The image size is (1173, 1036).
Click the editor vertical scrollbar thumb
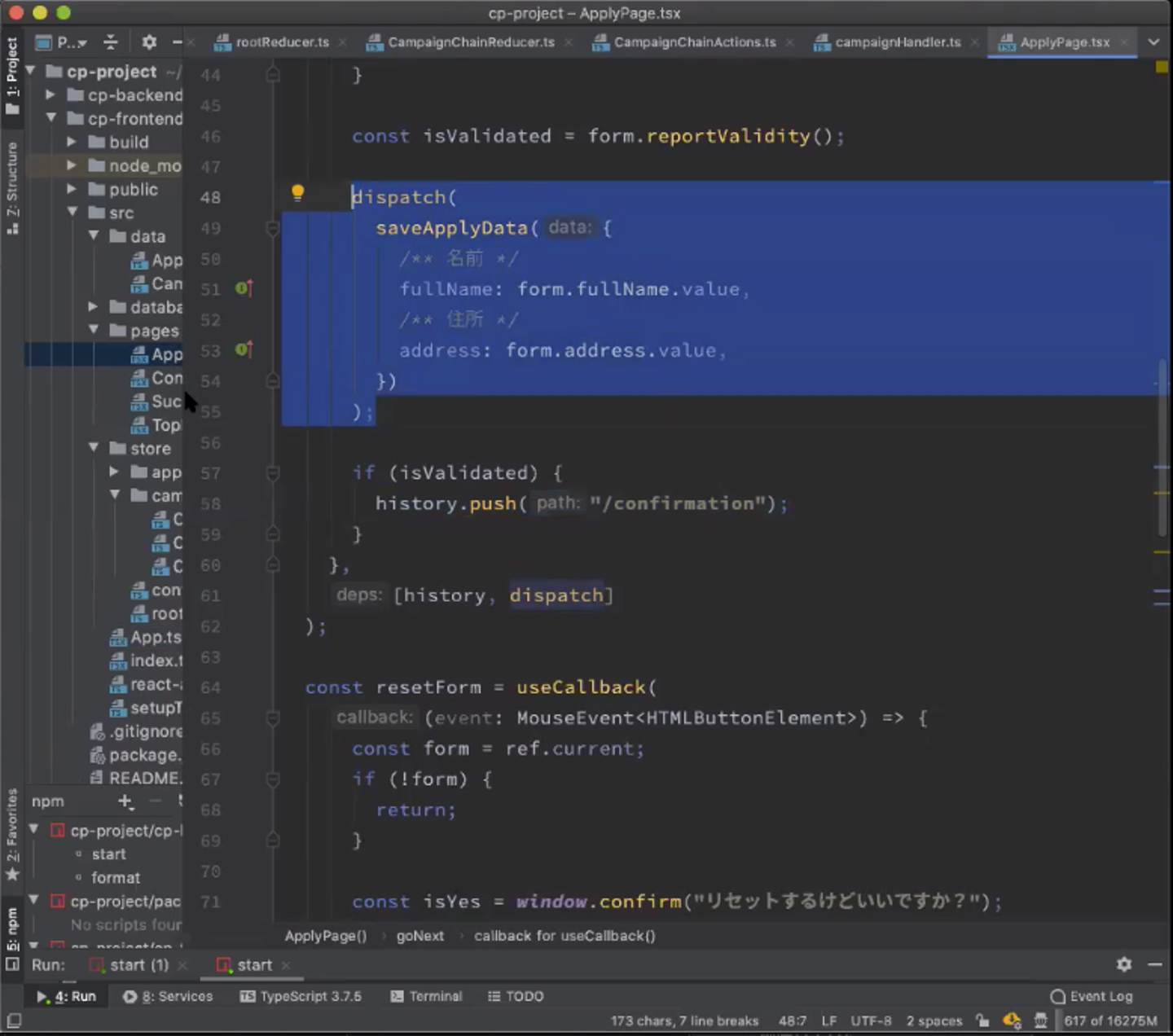coord(1162,448)
